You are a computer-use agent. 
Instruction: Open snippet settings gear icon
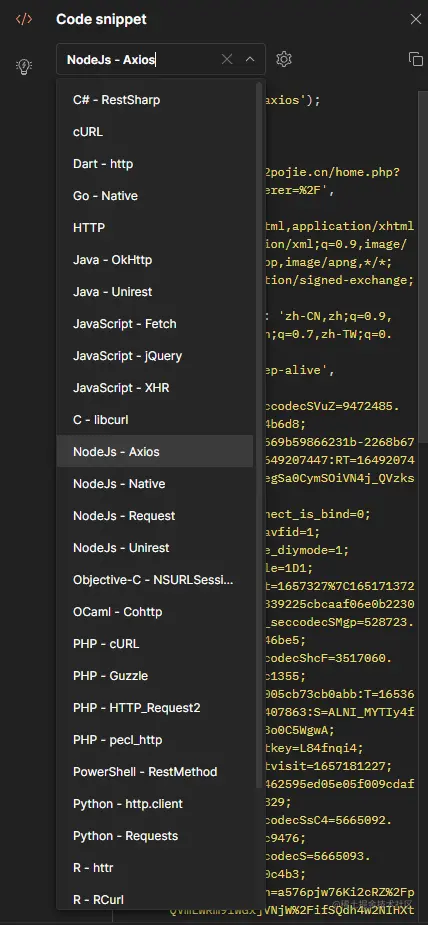point(284,59)
